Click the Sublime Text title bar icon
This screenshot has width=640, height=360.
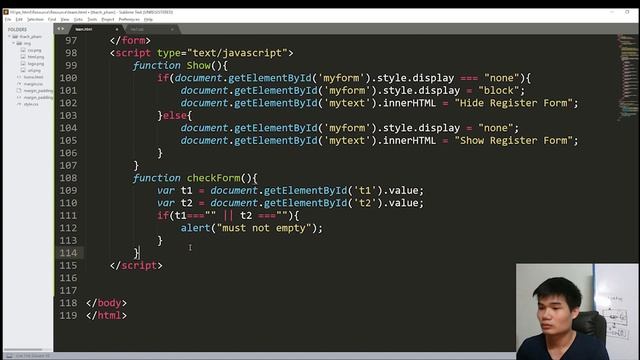pyautogui.click(x=6, y=12)
